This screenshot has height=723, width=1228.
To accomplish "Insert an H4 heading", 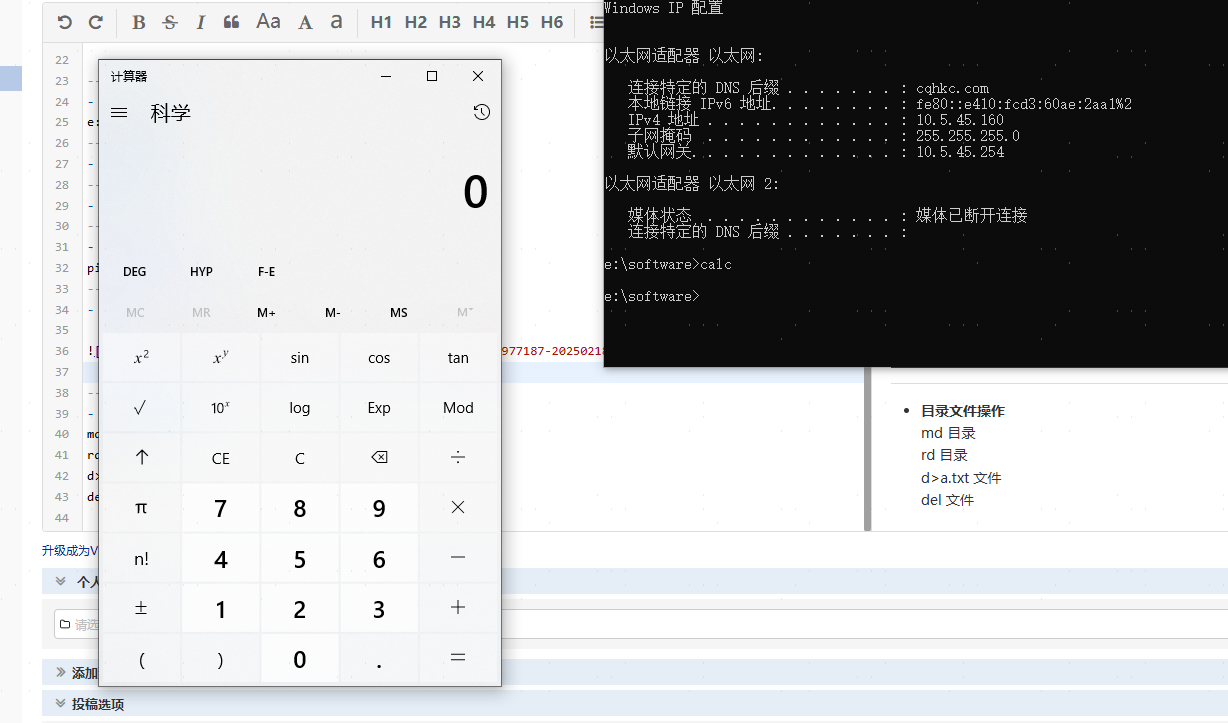I will 484,22.
